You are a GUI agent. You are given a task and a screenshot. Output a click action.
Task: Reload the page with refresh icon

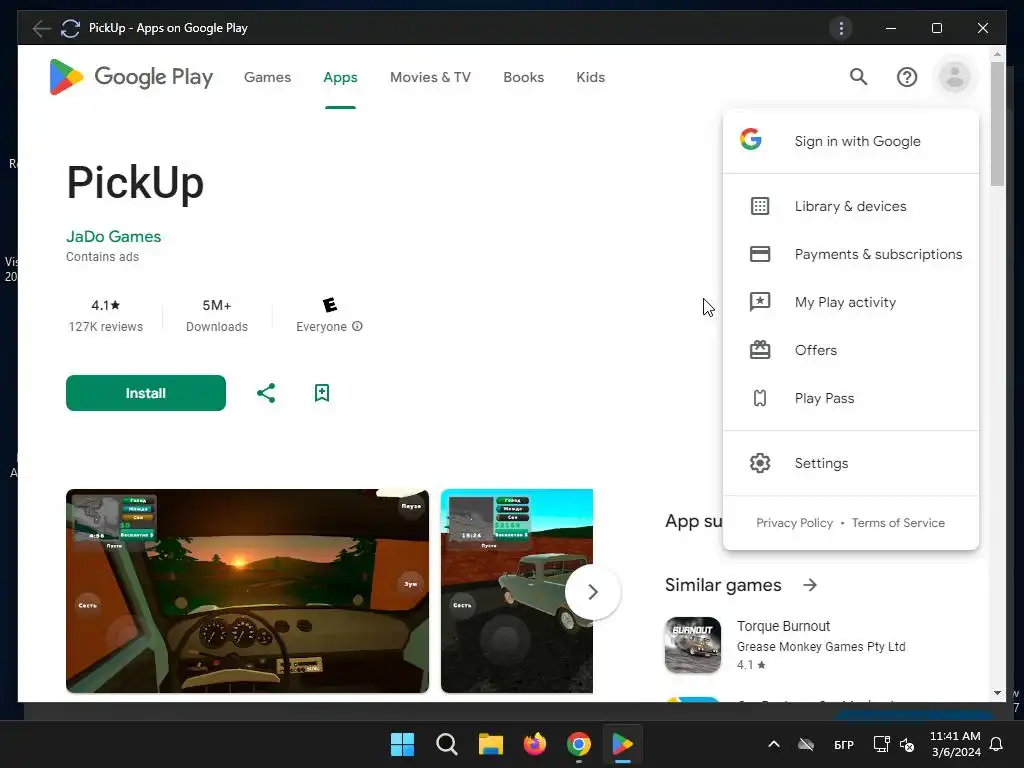pyautogui.click(x=70, y=28)
